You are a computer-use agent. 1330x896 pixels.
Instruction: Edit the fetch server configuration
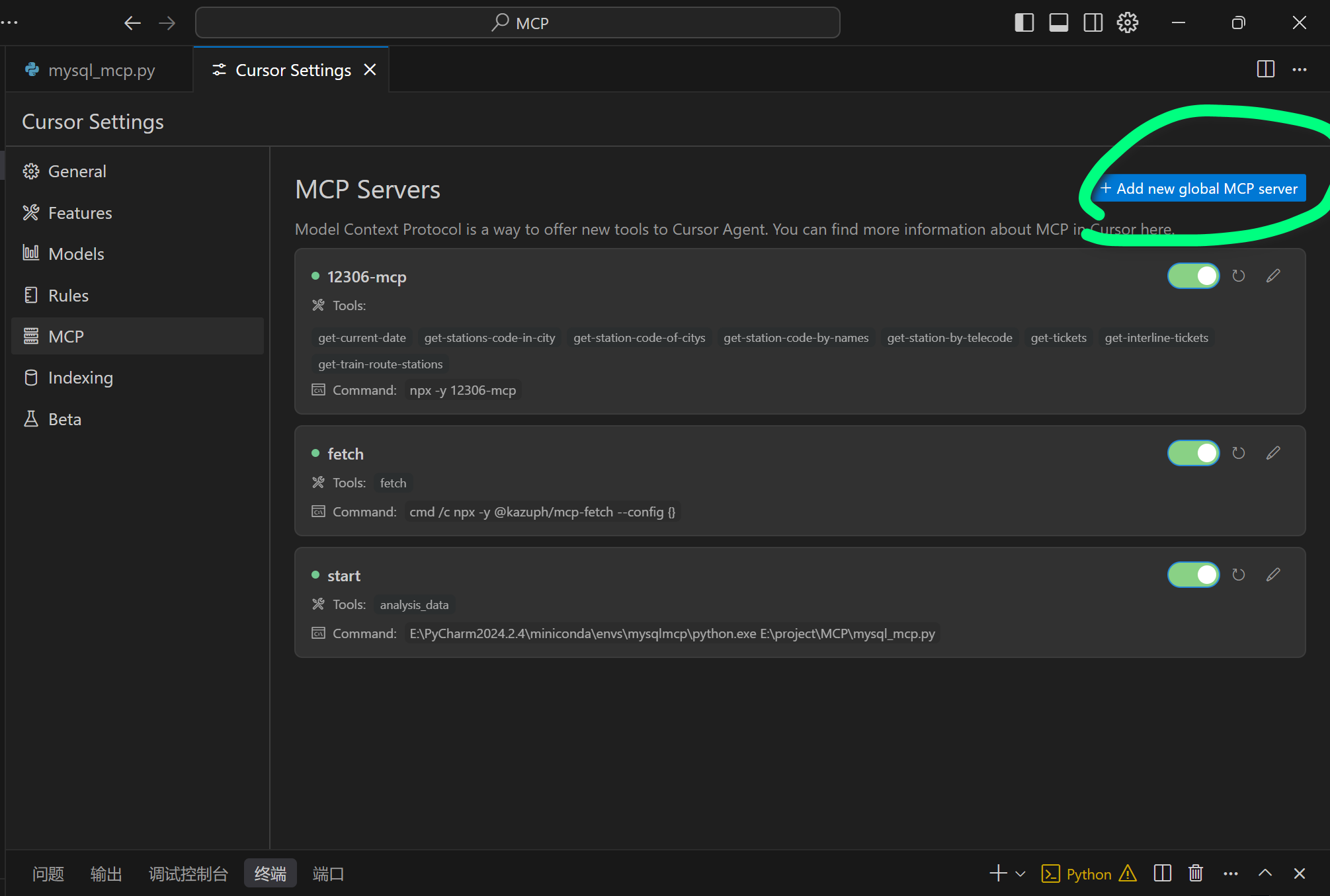pos(1273,453)
